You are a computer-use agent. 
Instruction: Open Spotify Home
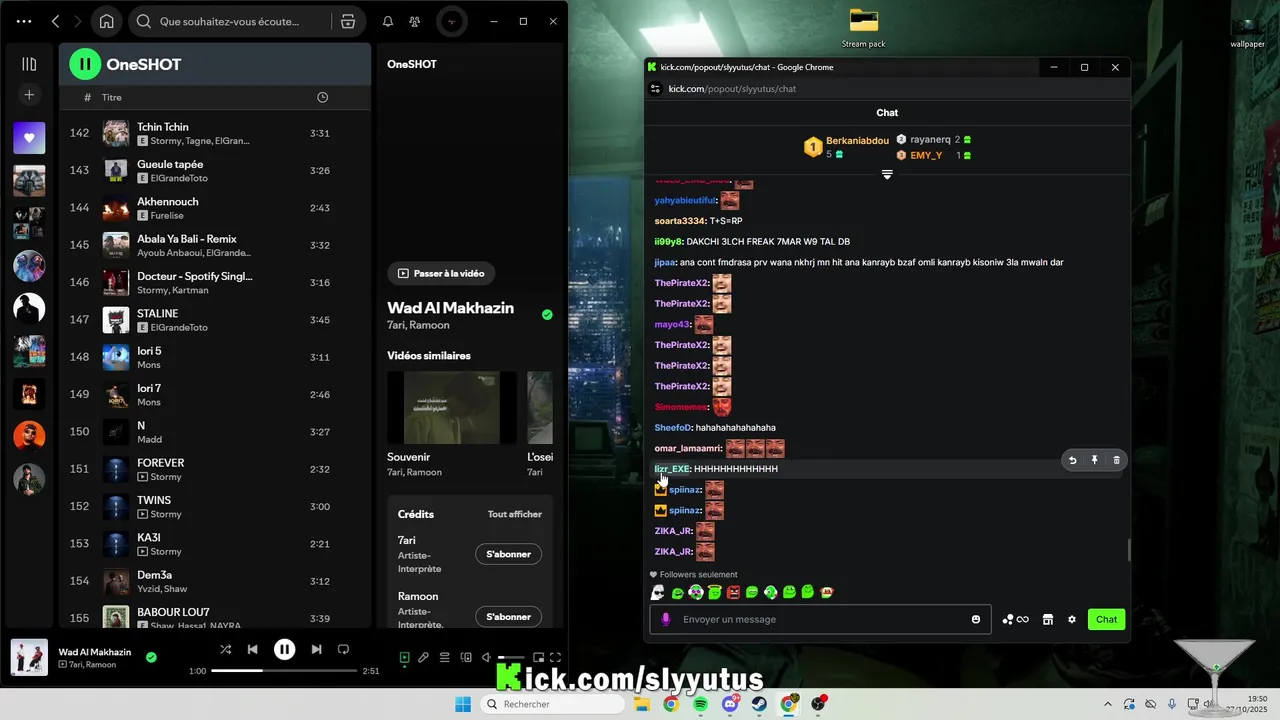[106, 21]
